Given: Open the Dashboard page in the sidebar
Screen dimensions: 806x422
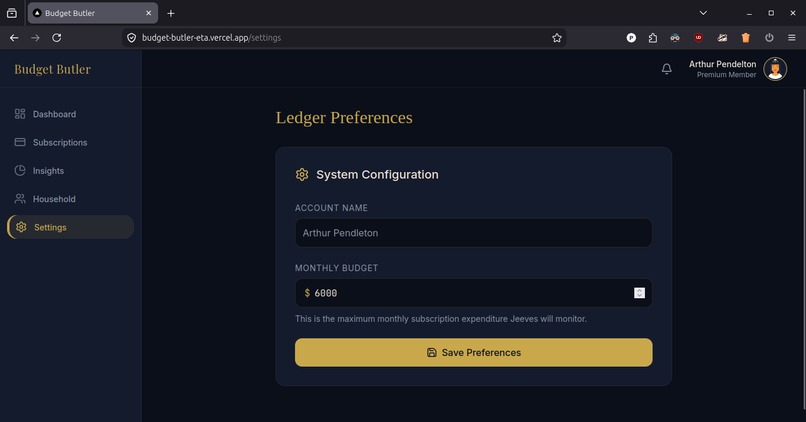Looking at the screenshot, I should point(70,114).
